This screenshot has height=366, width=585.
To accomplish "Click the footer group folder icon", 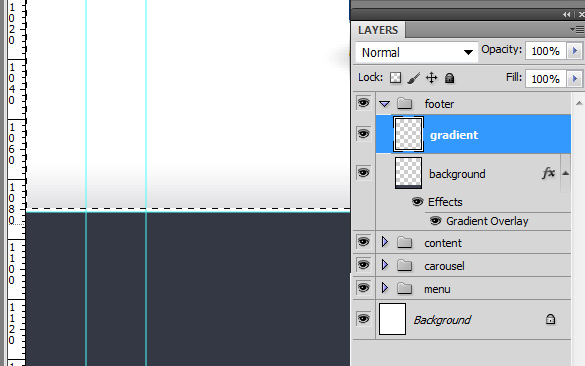I will point(404,103).
